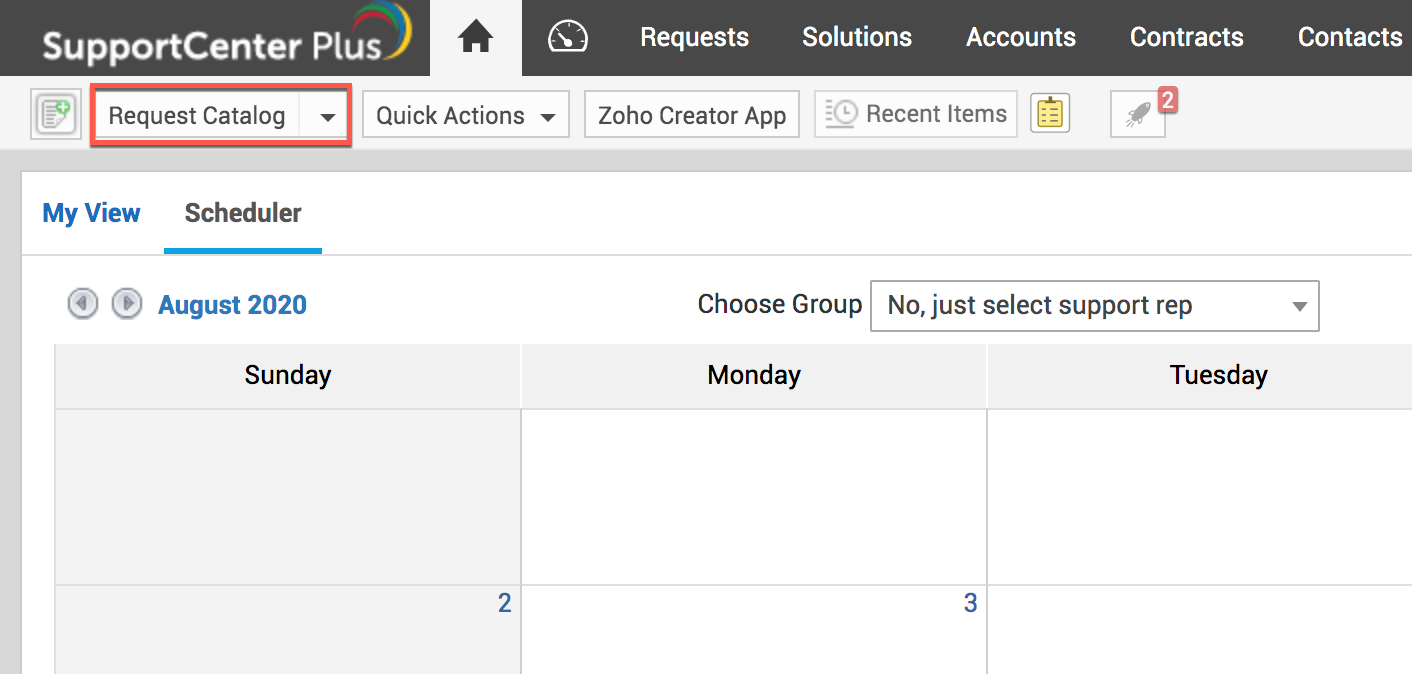Open the Requests menu
1412x674 pixels.
[x=694, y=38]
